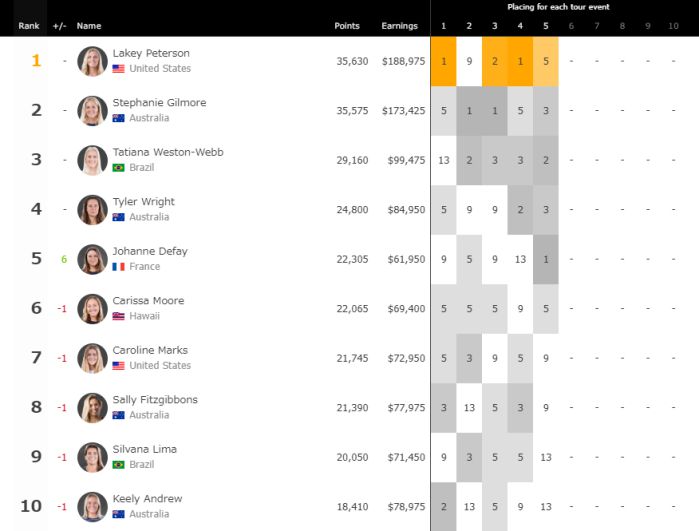
Task: Select tour event 5 column header
Action: pyautogui.click(x=546, y=26)
